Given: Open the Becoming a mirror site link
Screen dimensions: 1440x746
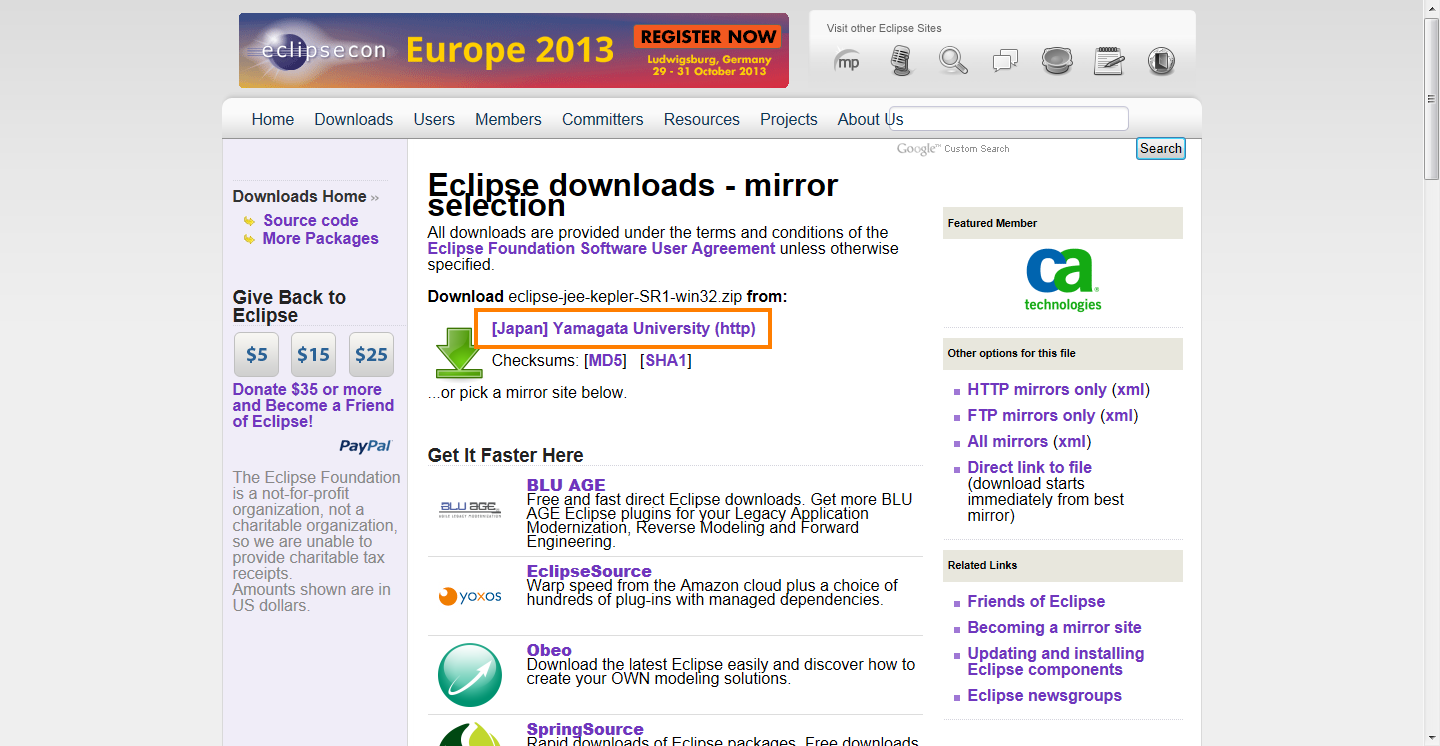Looking at the screenshot, I should (1054, 627).
